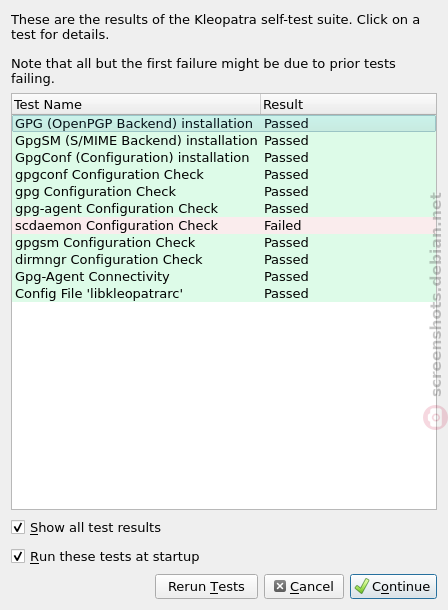Select the Gpg-Agent Connectivity test
This screenshot has height=610, width=448.
[224, 277]
